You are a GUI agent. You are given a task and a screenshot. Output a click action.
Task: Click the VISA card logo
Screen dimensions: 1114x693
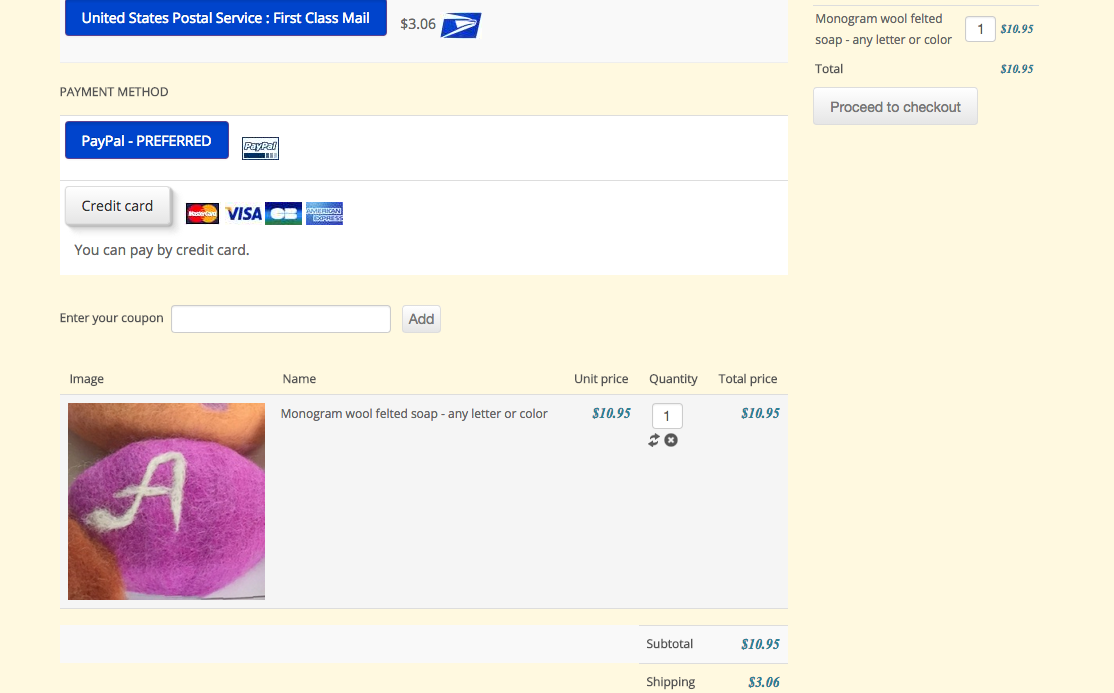coord(243,213)
